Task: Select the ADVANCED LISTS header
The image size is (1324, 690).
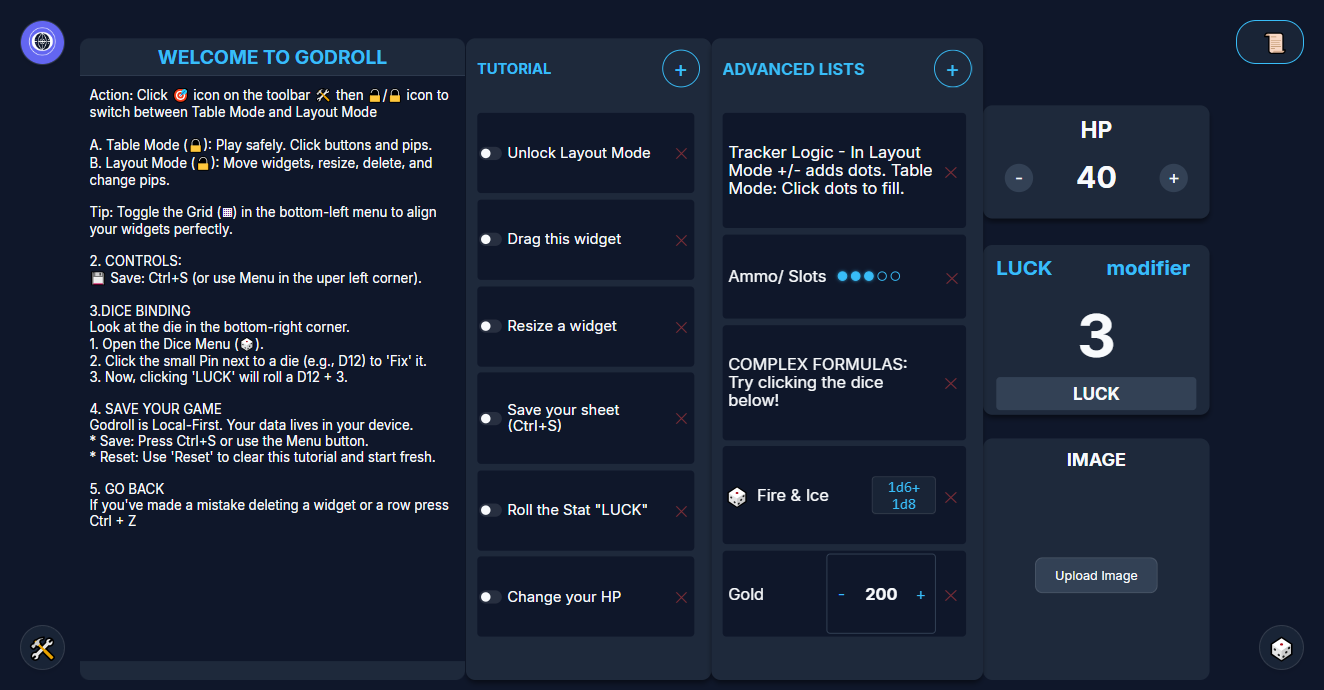Action: click(x=794, y=69)
